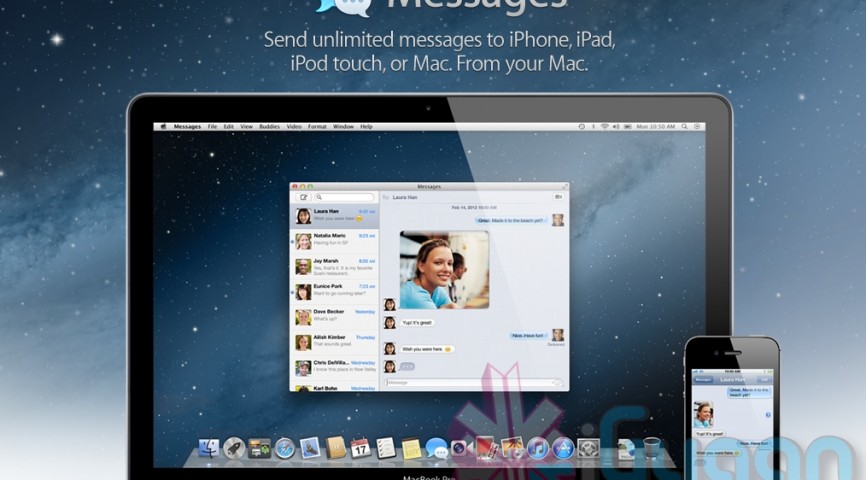Open the Calendar app in dock

(x=360, y=448)
